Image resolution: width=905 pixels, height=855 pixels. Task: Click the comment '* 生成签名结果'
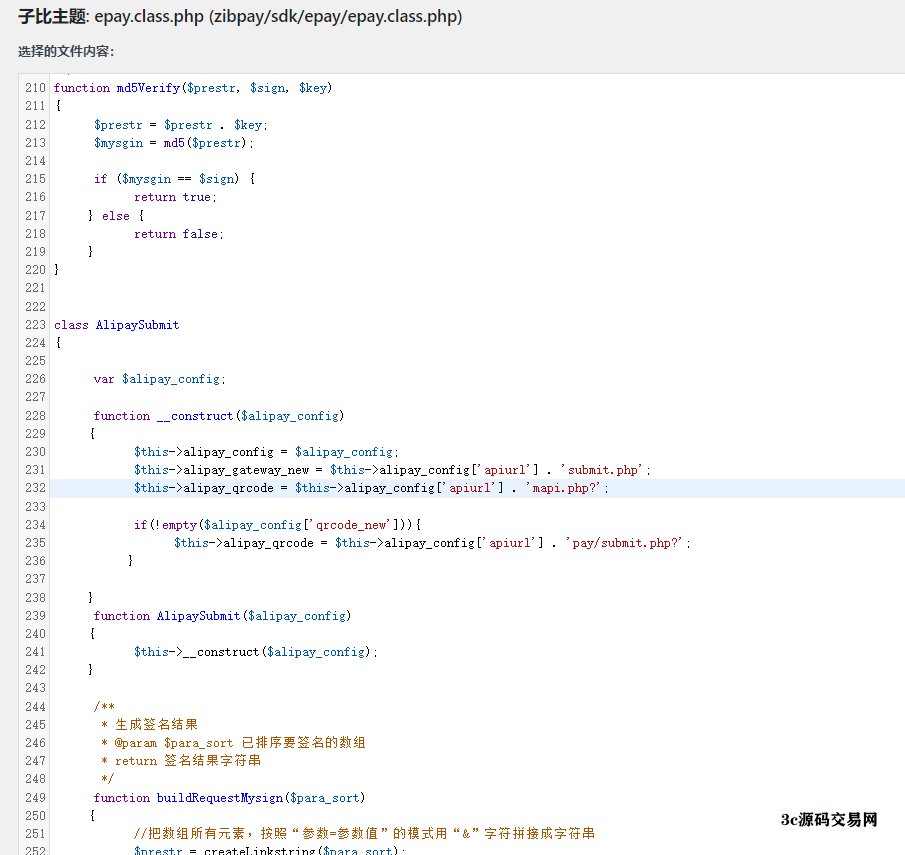pos(149,725)
